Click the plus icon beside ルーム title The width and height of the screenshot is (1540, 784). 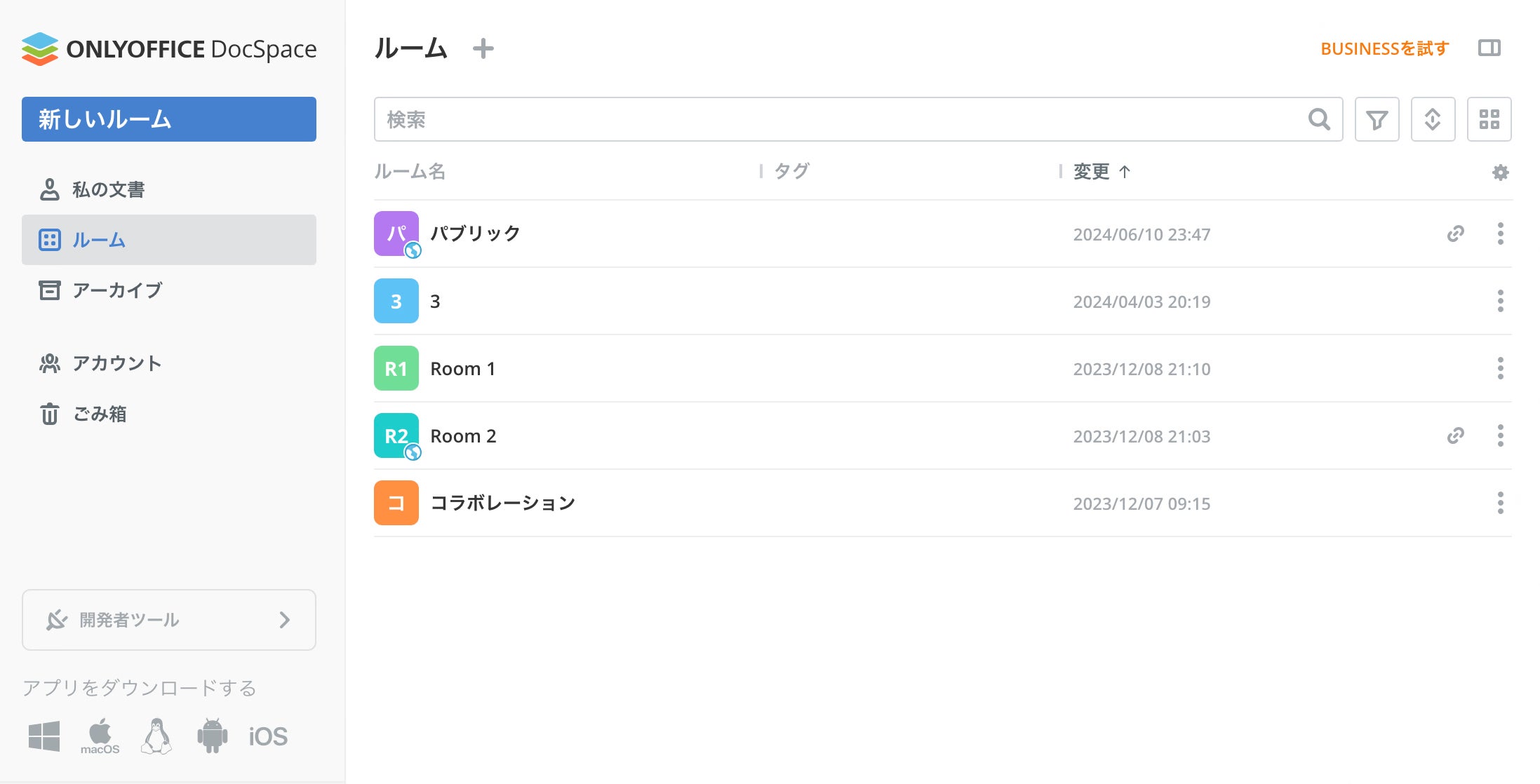[x=483, y=48]
